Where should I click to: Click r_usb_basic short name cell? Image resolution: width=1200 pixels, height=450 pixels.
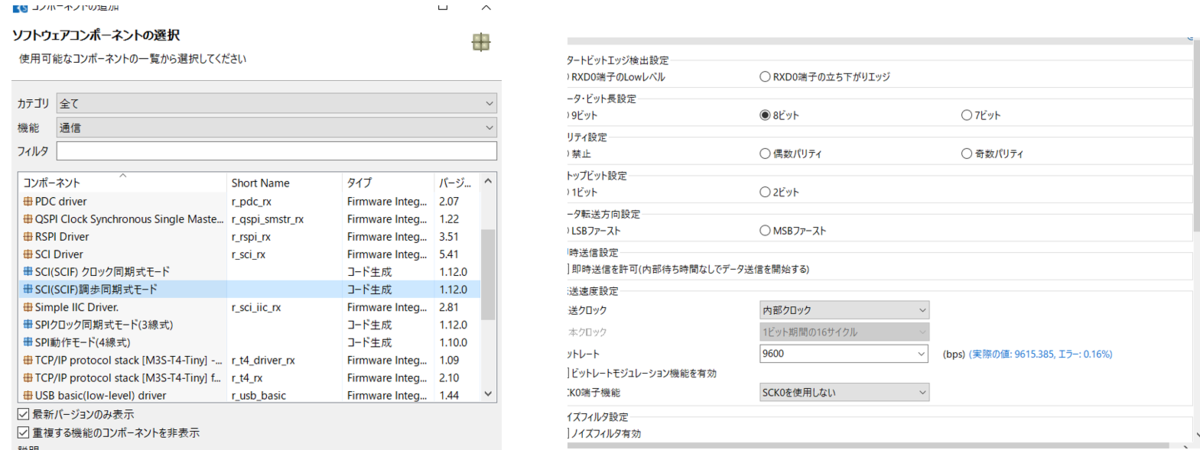coord(259,395)
